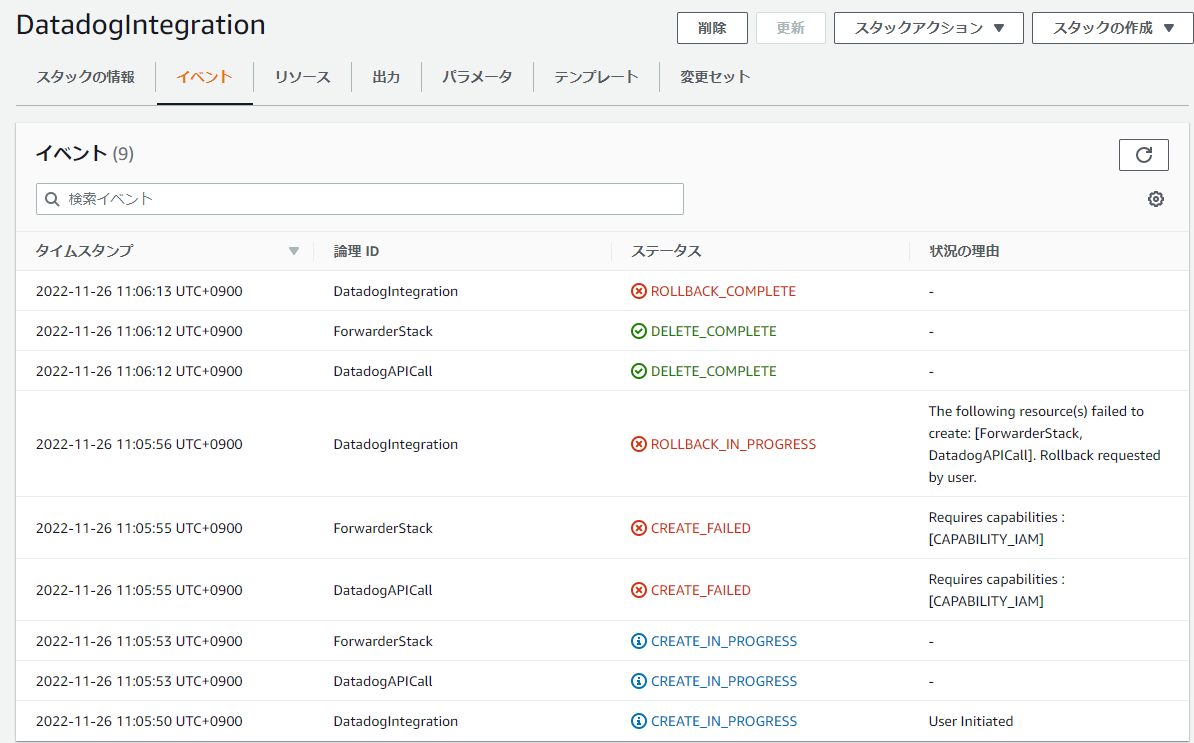
Task: Click 'User Initiated' status reason
Action: point(971,721)
